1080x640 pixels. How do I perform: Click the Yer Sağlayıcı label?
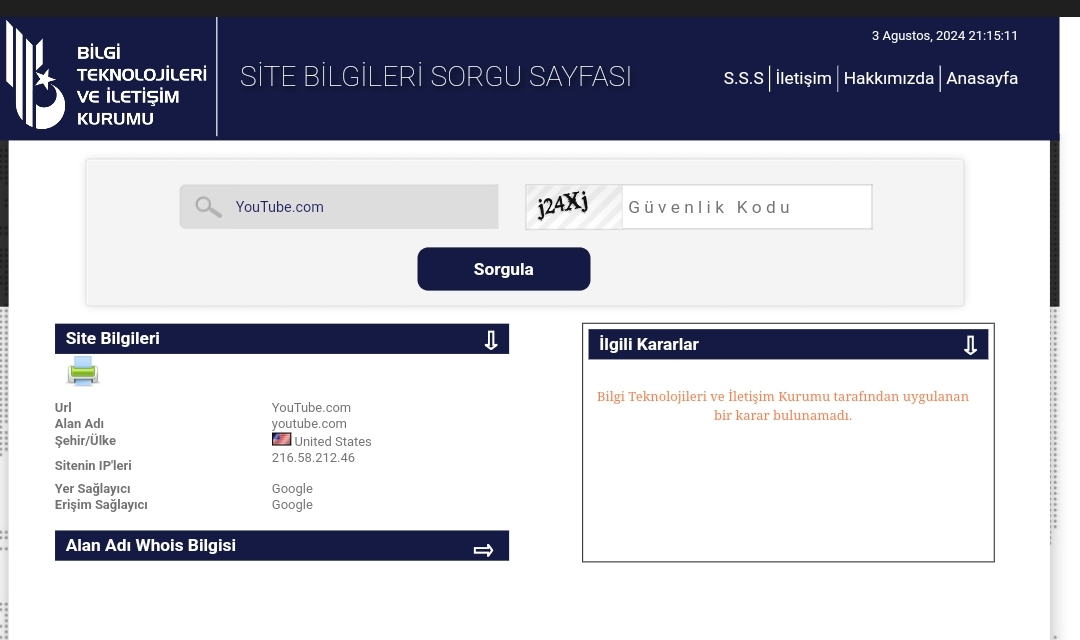point(92,488)
